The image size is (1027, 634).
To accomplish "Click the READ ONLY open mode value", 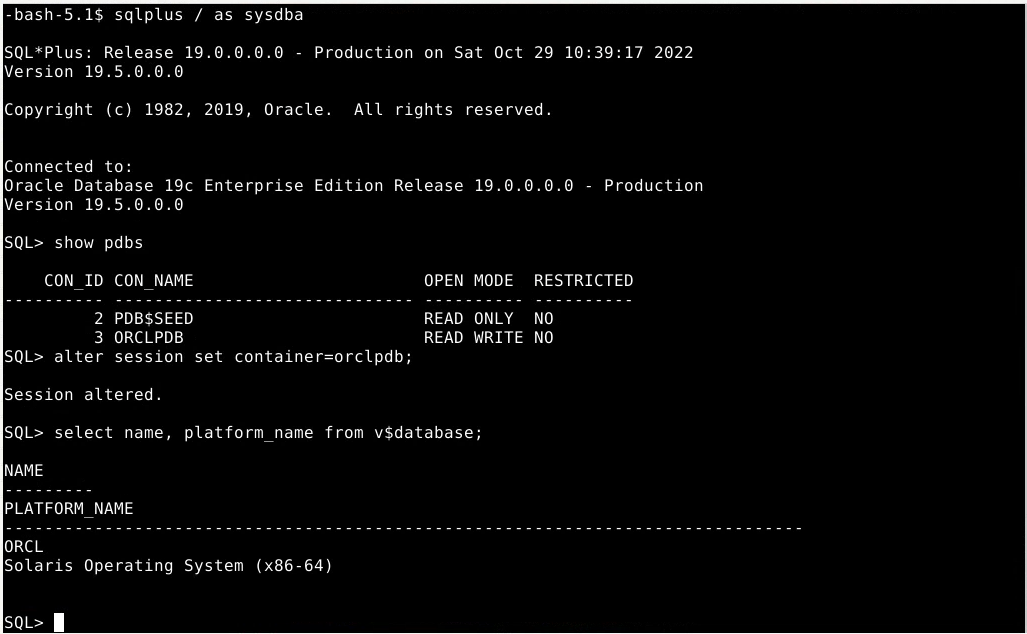I will click(468, 319).
